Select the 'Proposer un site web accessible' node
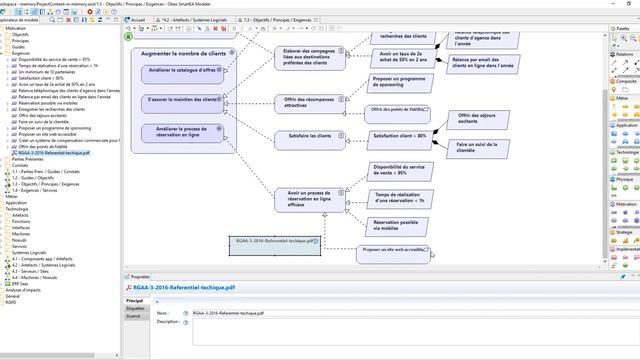640x360 pixels. (393, 254)
